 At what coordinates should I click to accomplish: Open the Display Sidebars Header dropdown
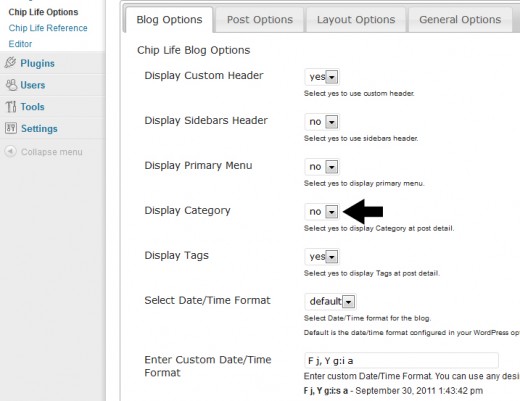(x=322, y=122)
